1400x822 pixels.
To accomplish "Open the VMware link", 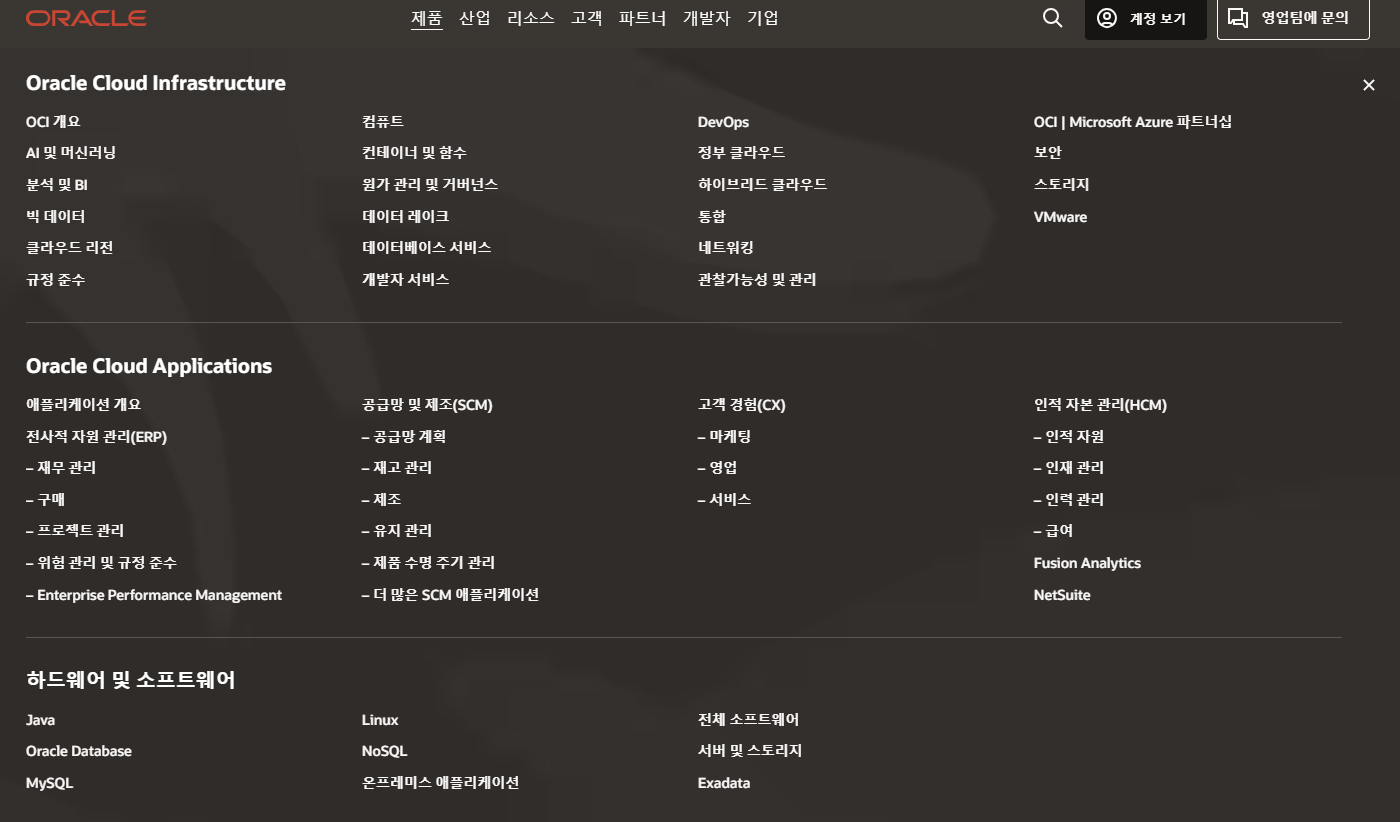I will [x=1060, y=217].
